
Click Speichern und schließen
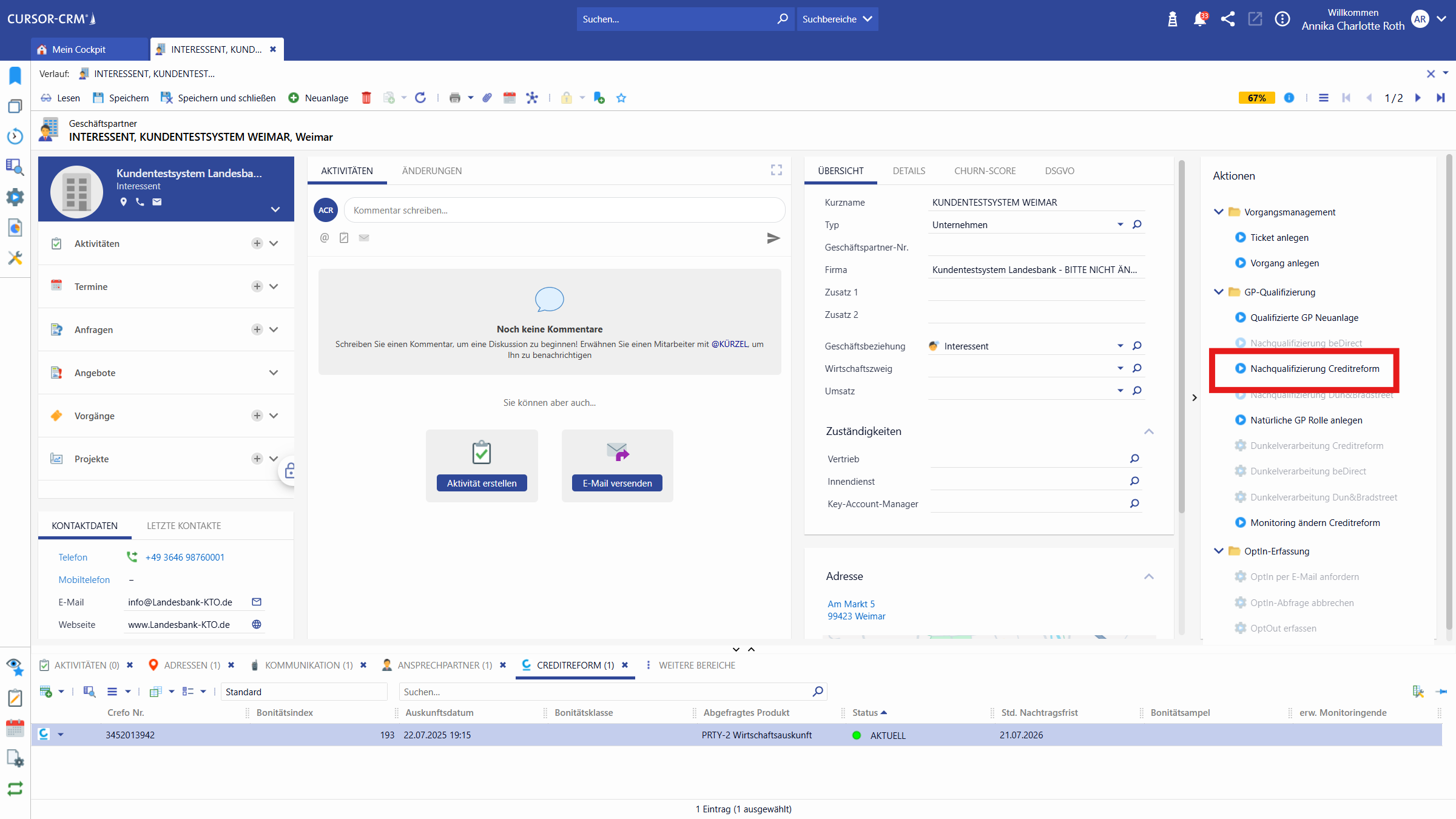(218, 98)
